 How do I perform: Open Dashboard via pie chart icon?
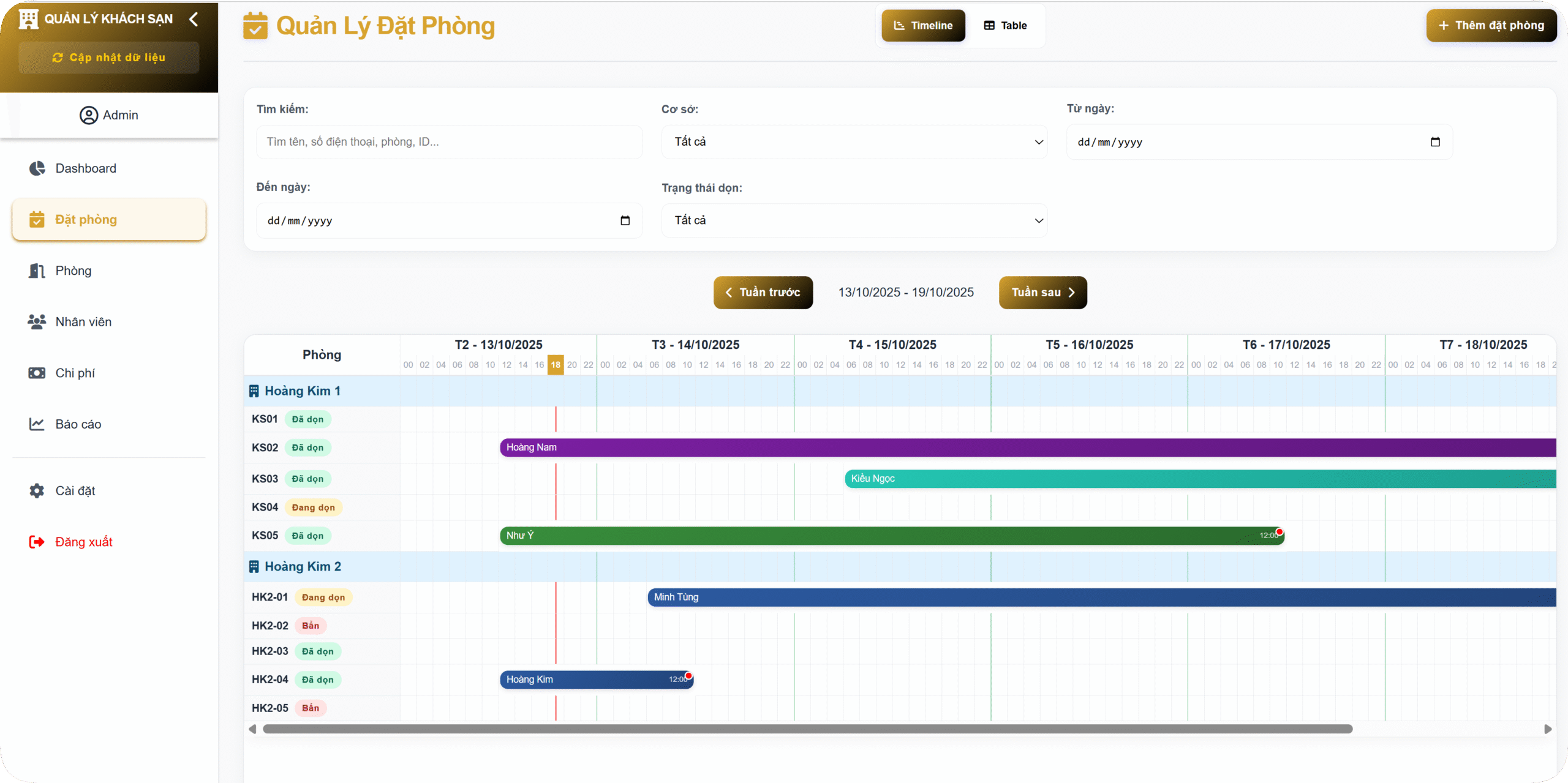[x=37, y=168]
